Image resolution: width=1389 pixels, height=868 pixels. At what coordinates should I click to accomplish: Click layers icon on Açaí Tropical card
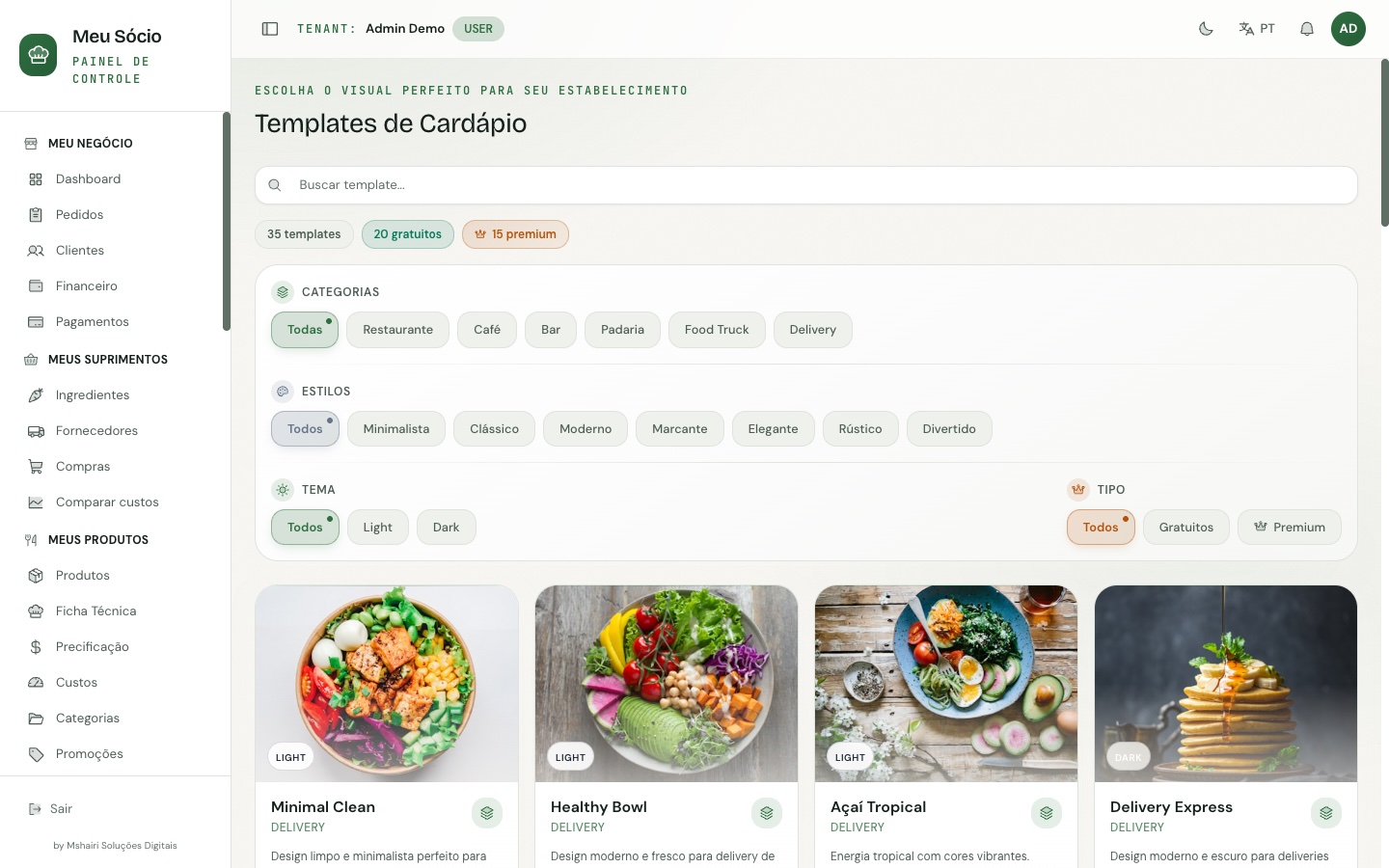(1047, 813)
